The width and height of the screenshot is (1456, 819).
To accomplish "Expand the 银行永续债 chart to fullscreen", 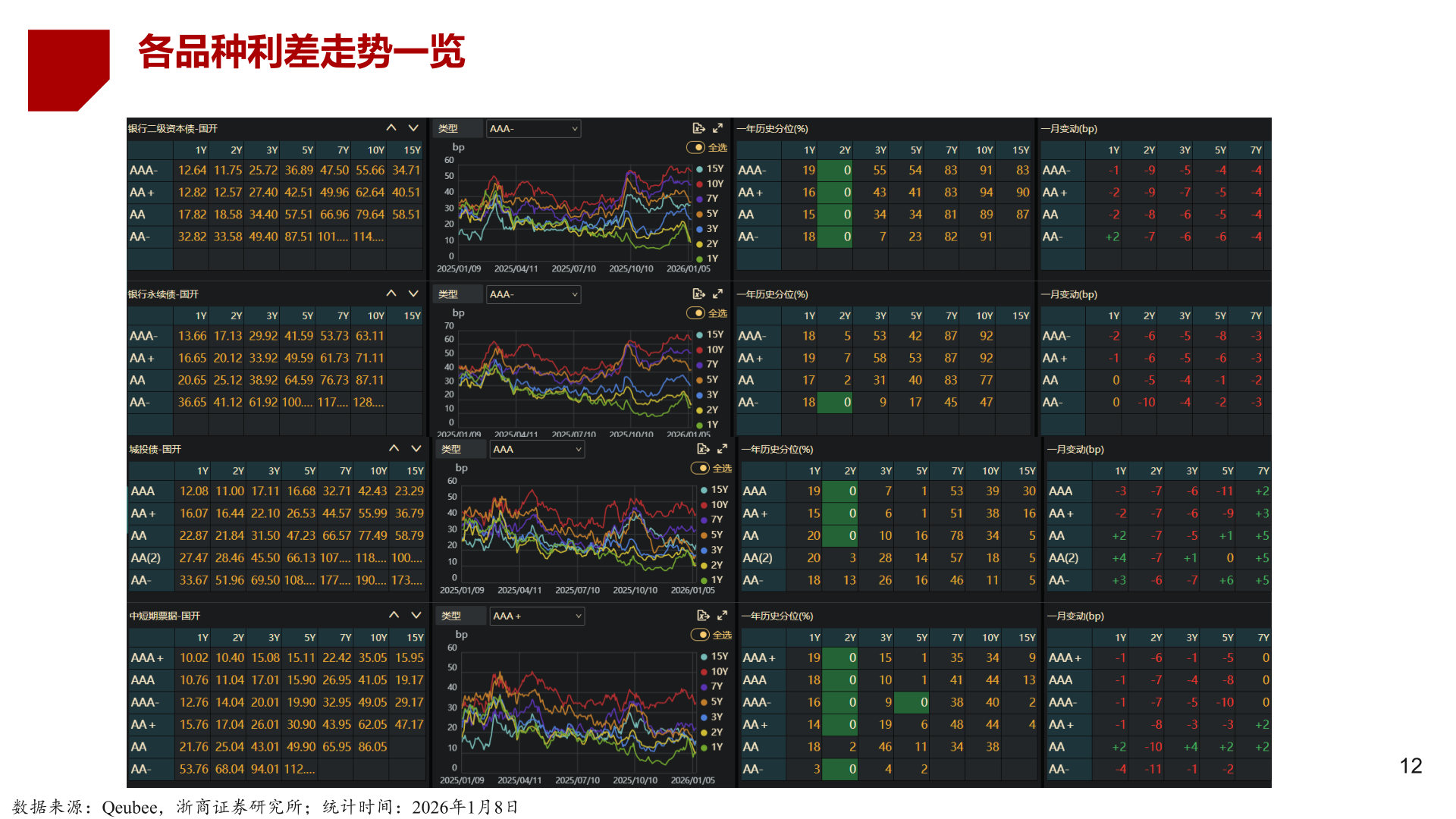I will pos(718,293).
